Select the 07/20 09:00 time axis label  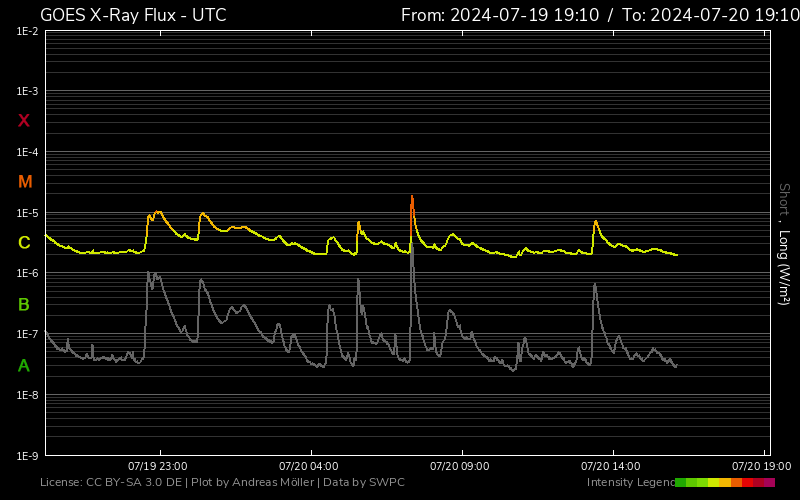click(460, 466)
